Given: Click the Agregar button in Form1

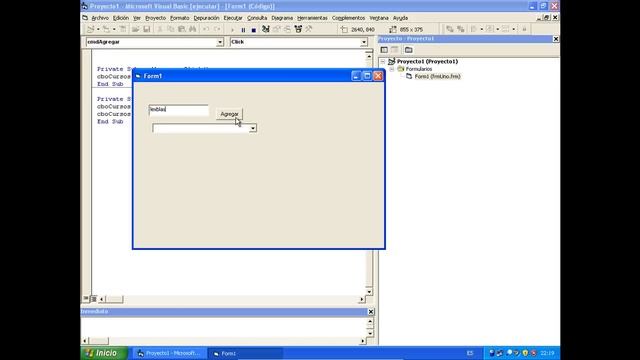Looking at the screenshot, I should [229, 114].
